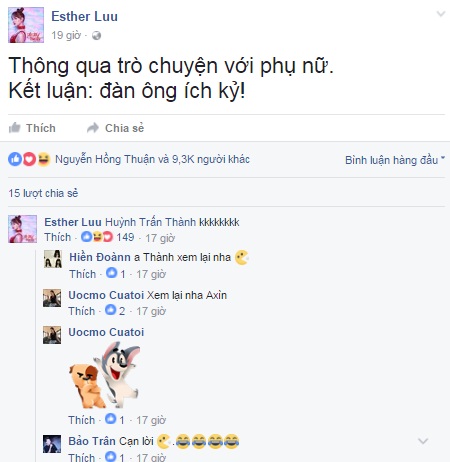Click the globe public privacy icon
This screenshot has height=462, width=450.
[x=96, y=35]
